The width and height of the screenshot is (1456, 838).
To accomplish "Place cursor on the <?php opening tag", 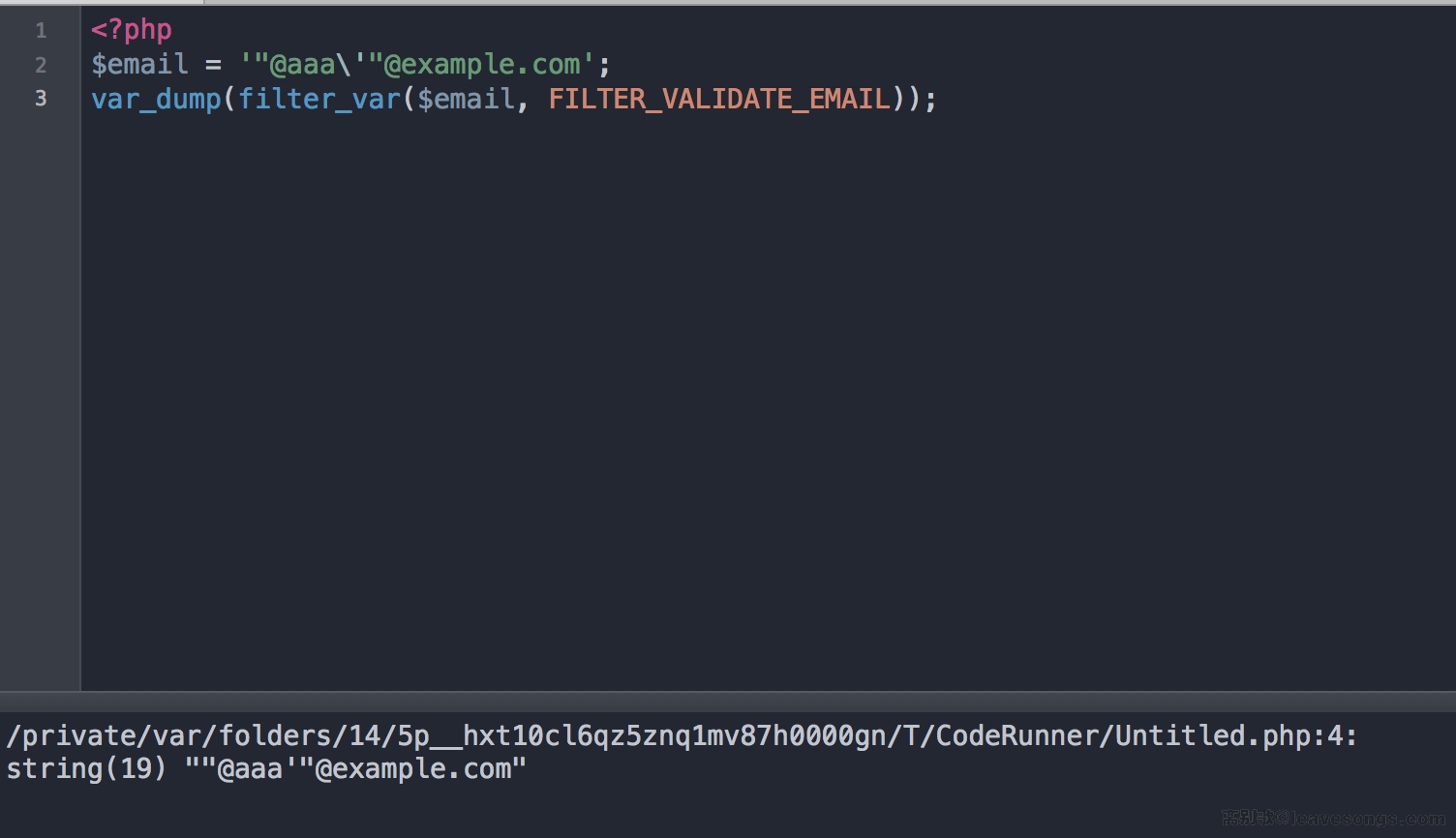I will (x=132, y=30).
